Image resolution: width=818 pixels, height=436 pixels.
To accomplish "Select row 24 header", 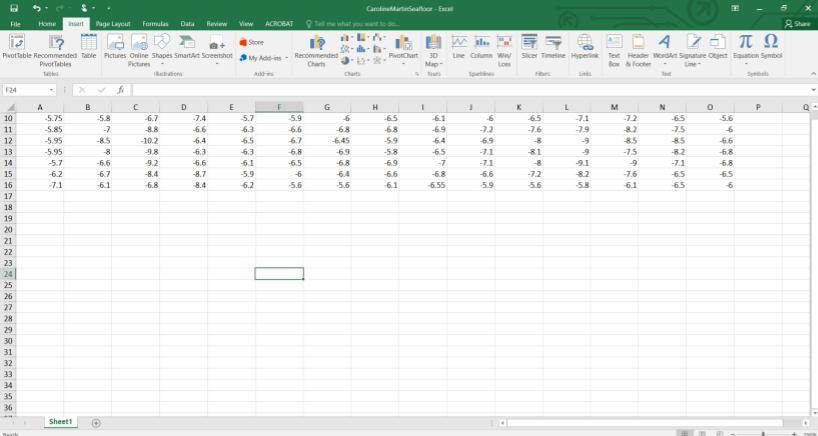I will 8,274.
